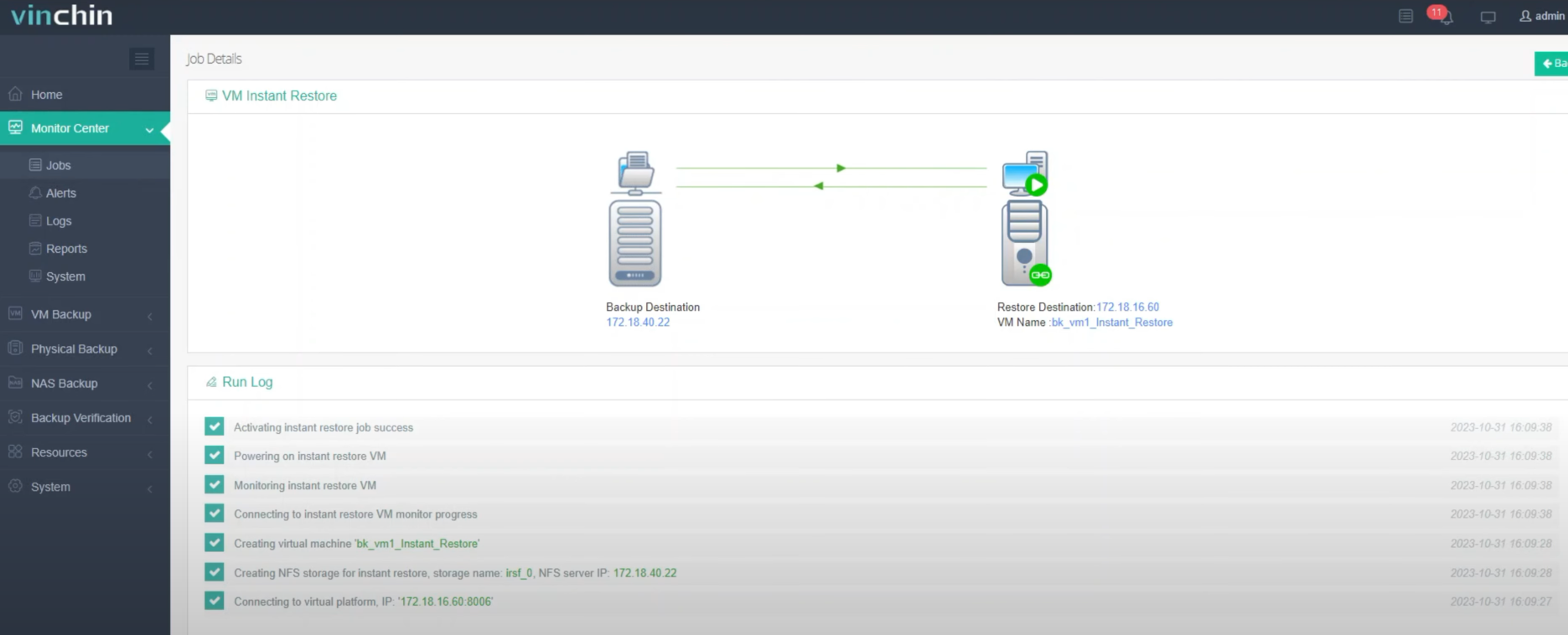Click the Resources icon

(x=15, y=452)
